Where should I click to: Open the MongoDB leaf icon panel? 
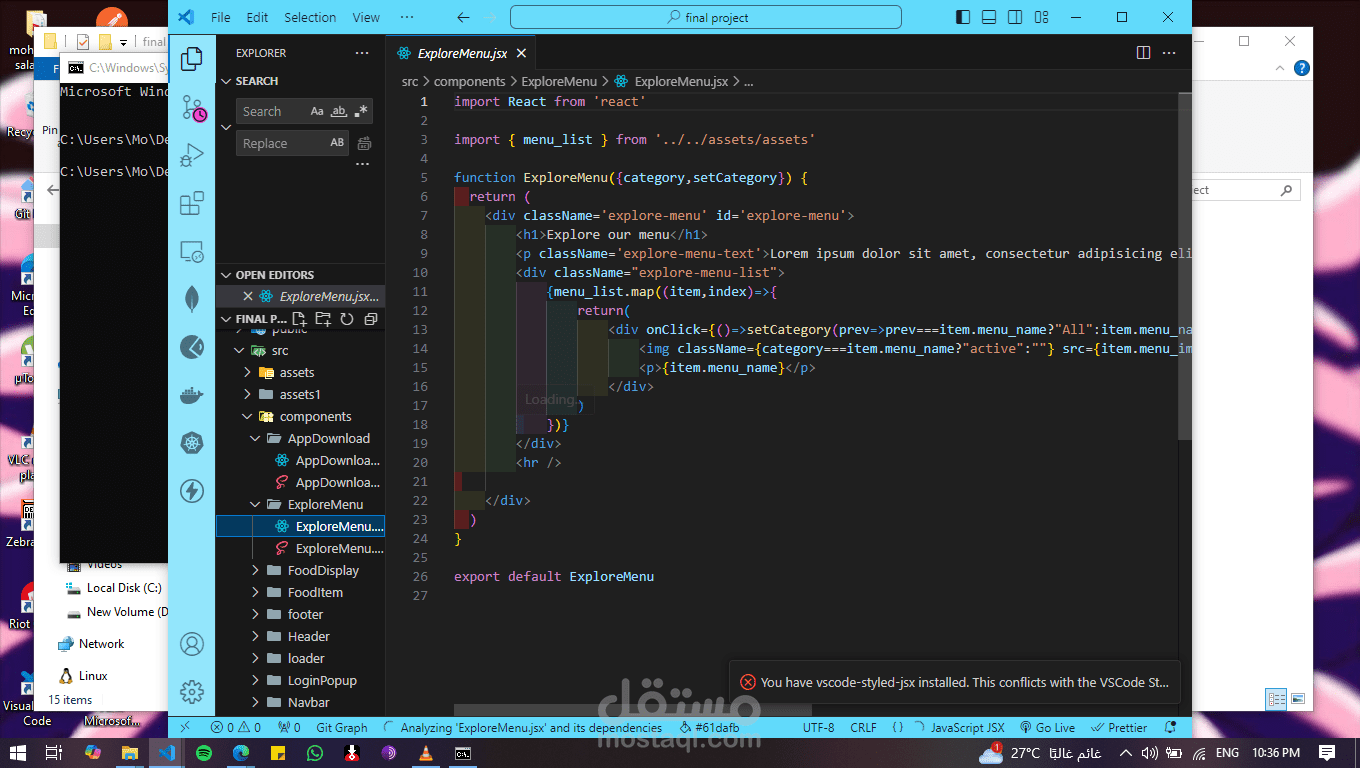coord(192,298)
